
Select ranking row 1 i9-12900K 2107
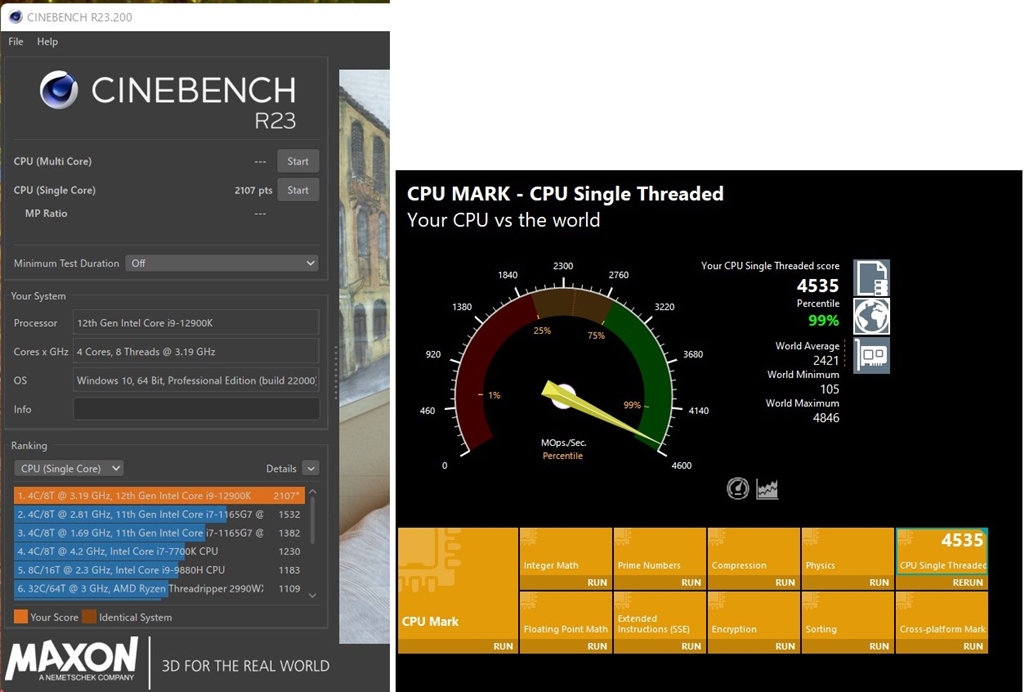pyautogui.click(x=159, y=495)
